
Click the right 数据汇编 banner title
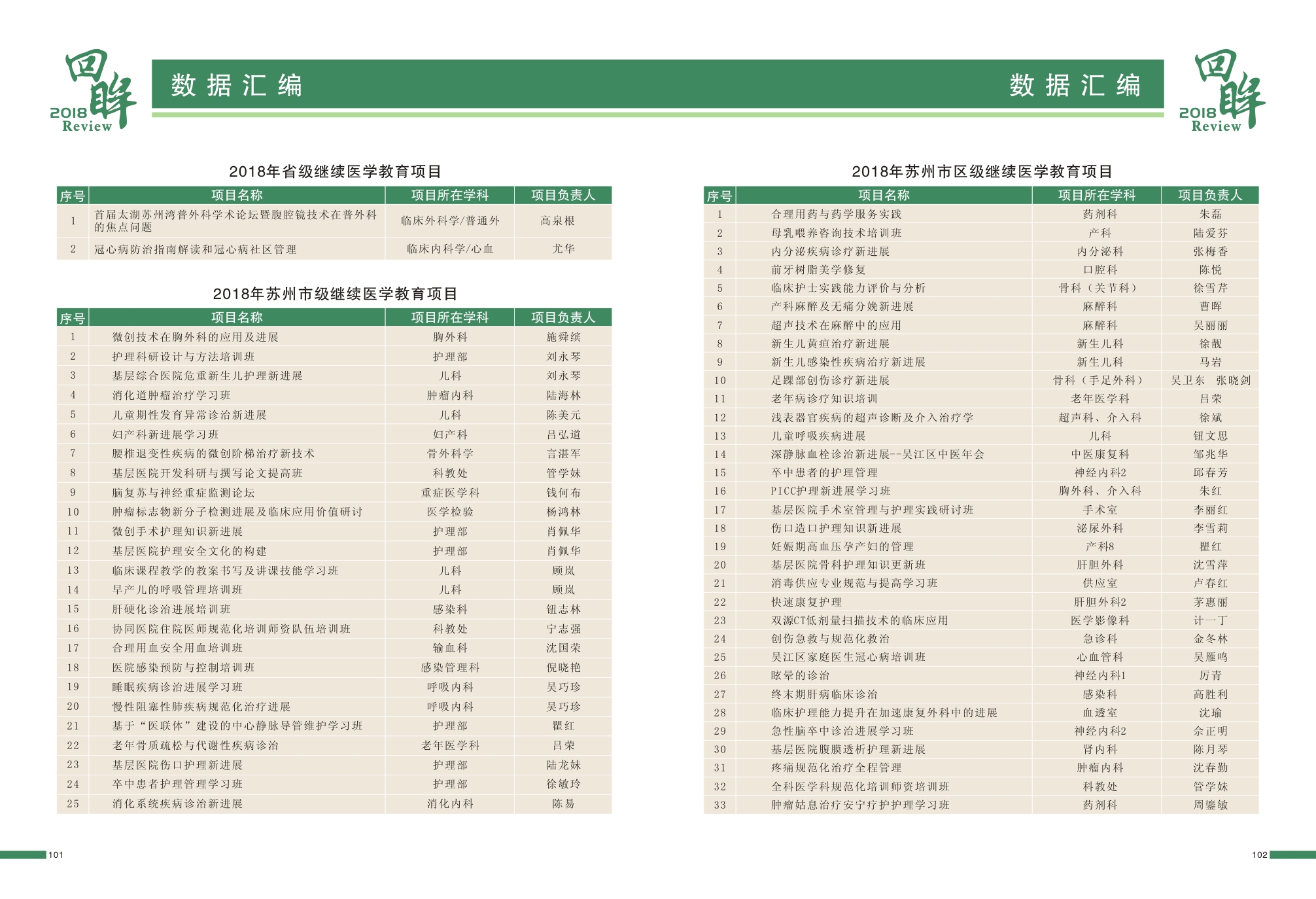coord(1075,86)
